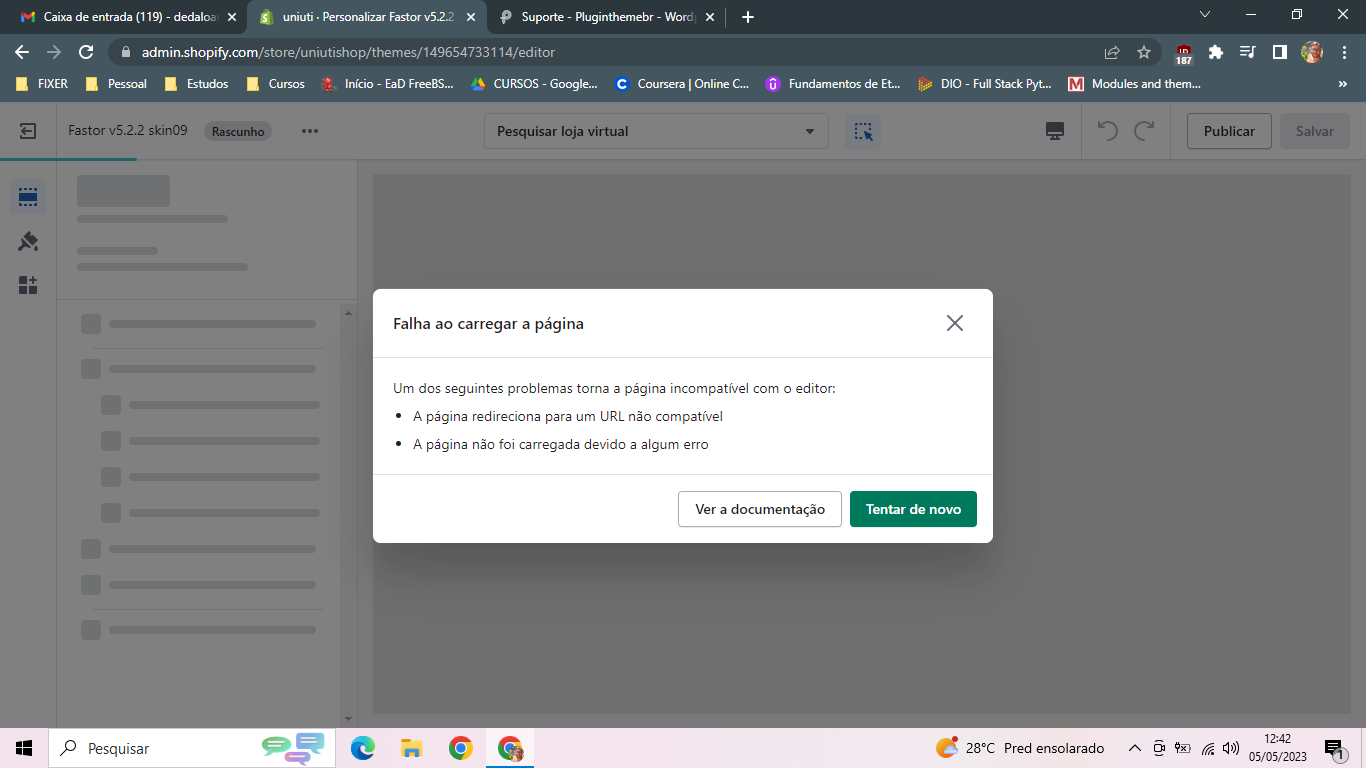Open the red extension with the 187 badge
This screenshot has width=1366, height=768.
tap(1184, 53)
